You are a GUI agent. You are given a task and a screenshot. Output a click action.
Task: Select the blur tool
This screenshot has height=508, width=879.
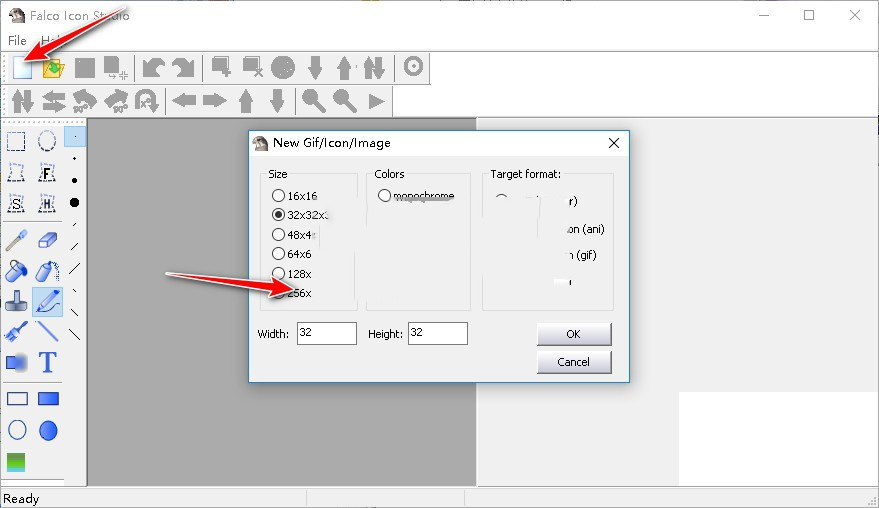(16, 362)
